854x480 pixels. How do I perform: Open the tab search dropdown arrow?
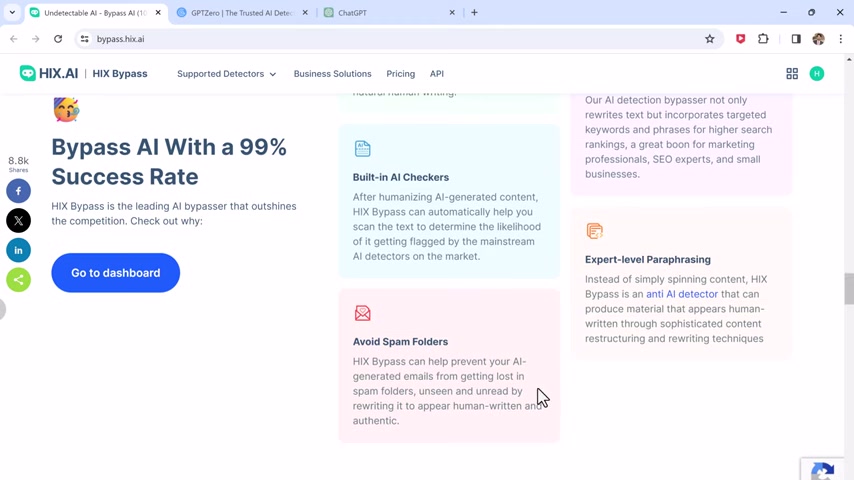[x=12, y=13]
